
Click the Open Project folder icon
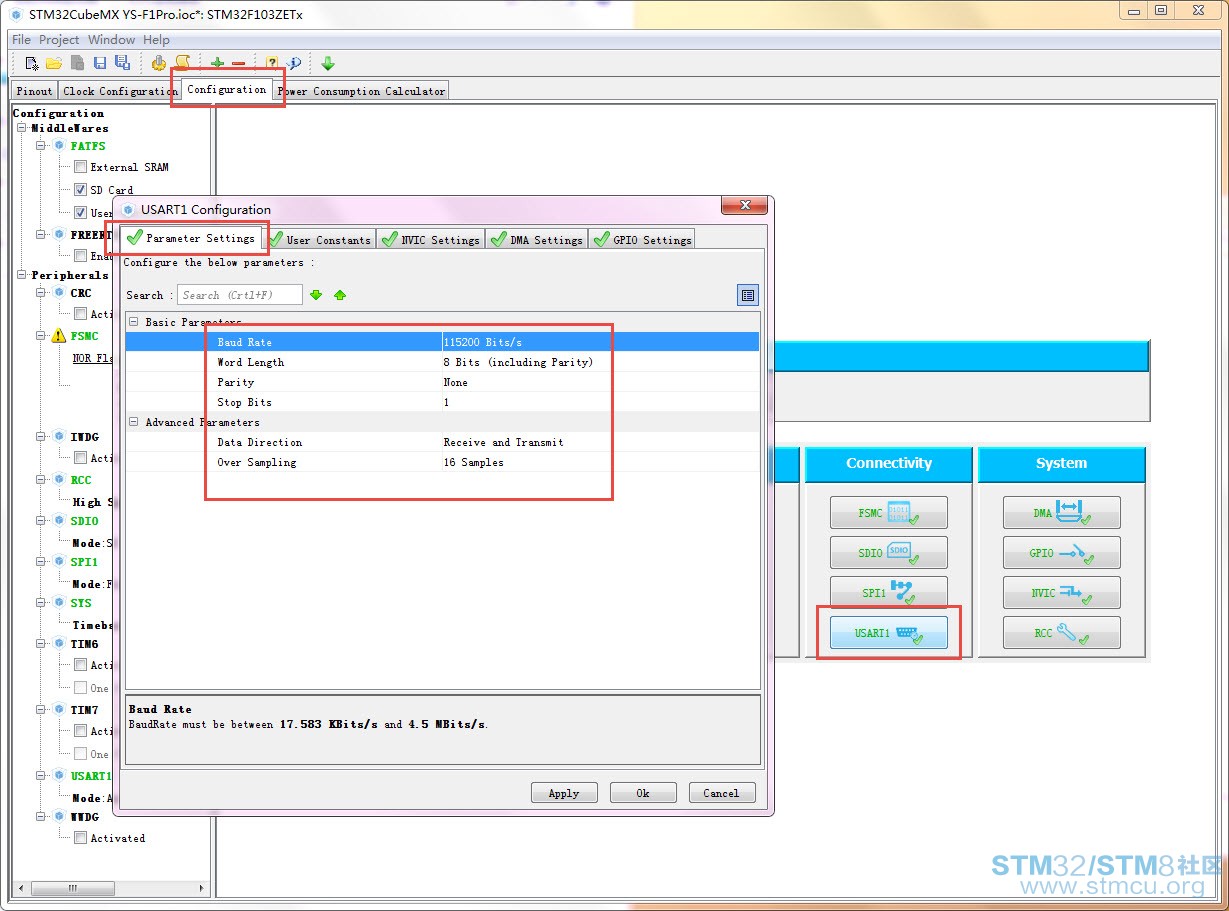(x=54, y=63)
